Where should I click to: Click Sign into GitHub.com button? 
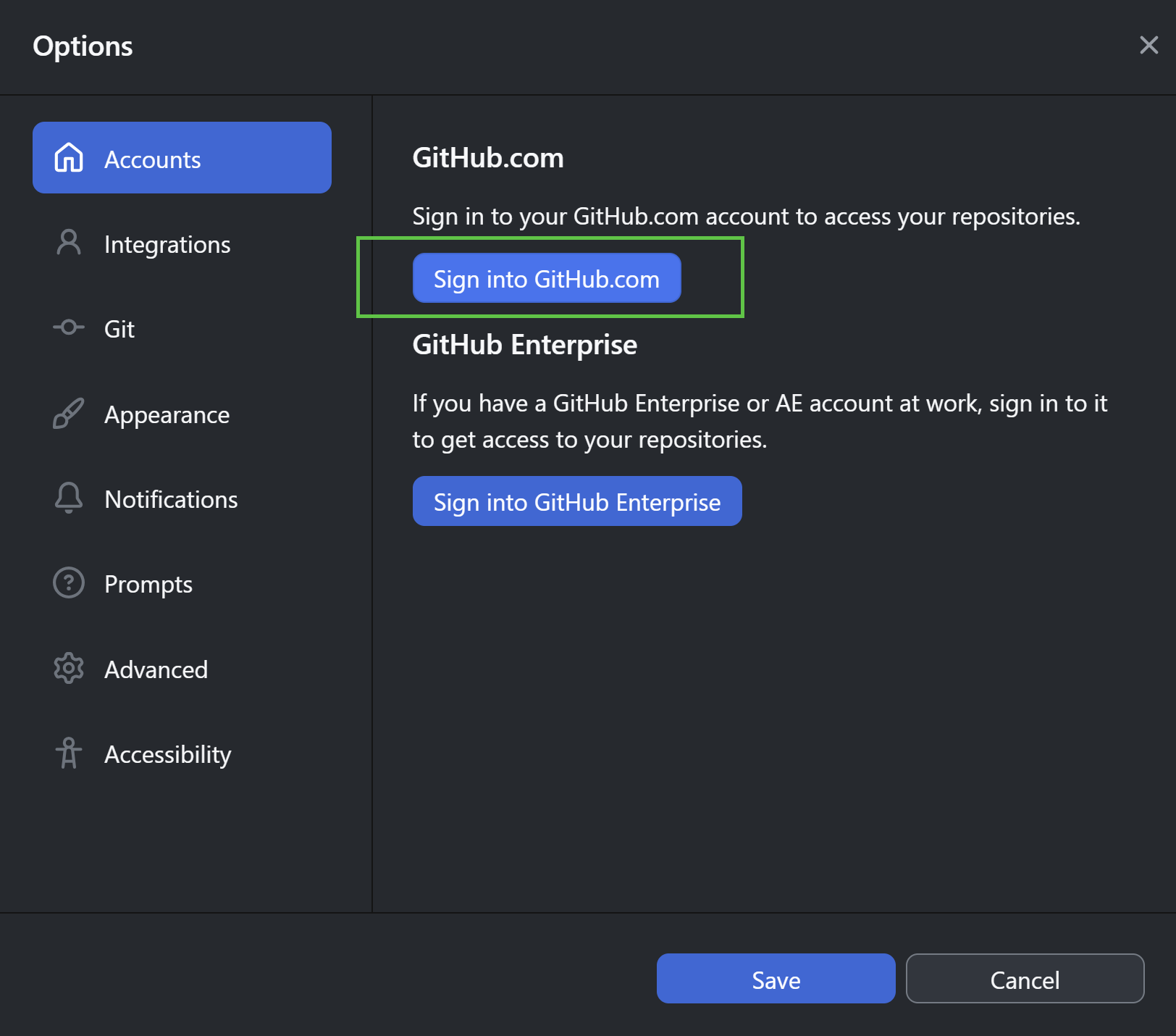(x=547, y=278)
